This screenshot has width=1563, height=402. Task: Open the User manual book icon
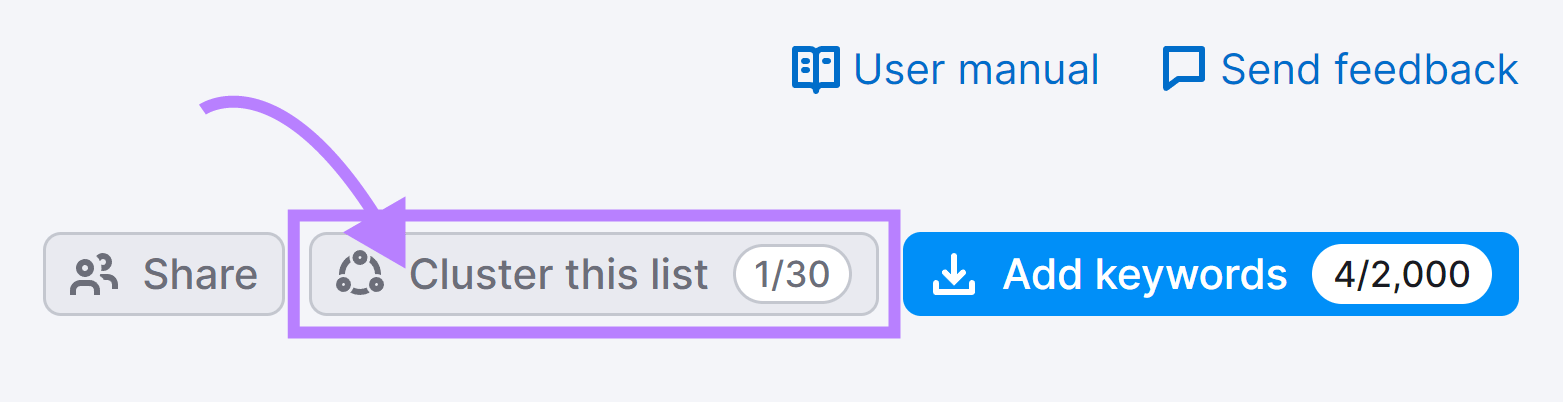[816, 70]
